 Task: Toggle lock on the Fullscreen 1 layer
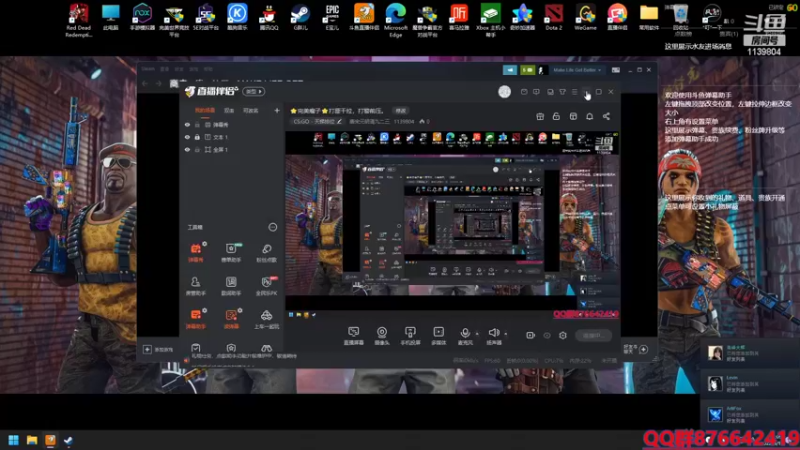point(197,149)
